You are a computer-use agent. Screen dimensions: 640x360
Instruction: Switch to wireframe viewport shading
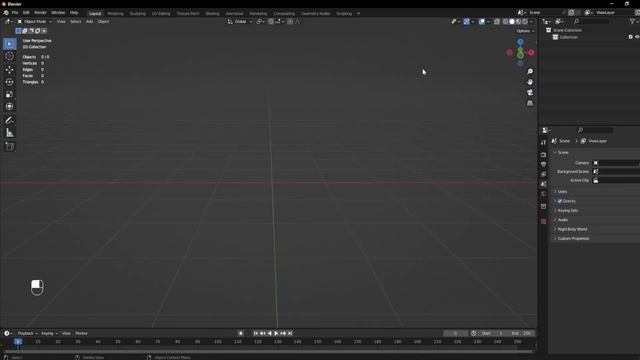coord(505,22)
